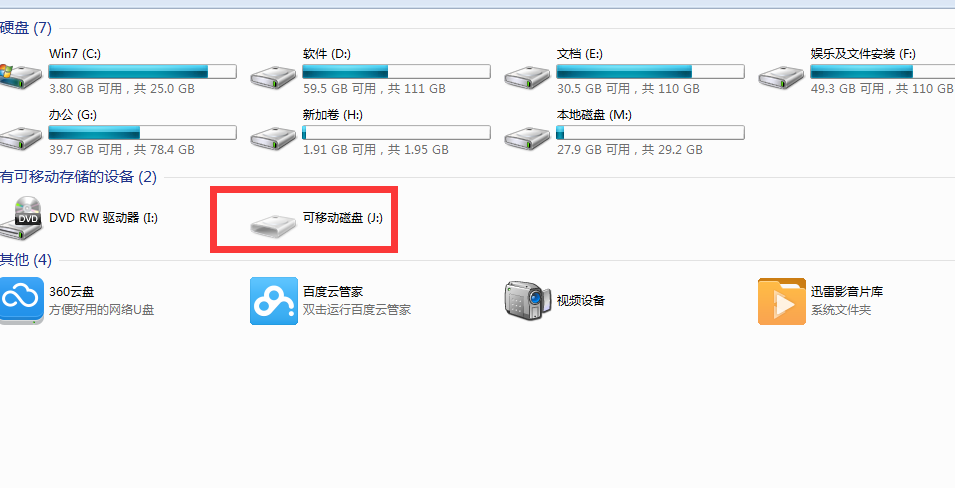Collapse the 其他 (4) group header

(x=26, y=260)
